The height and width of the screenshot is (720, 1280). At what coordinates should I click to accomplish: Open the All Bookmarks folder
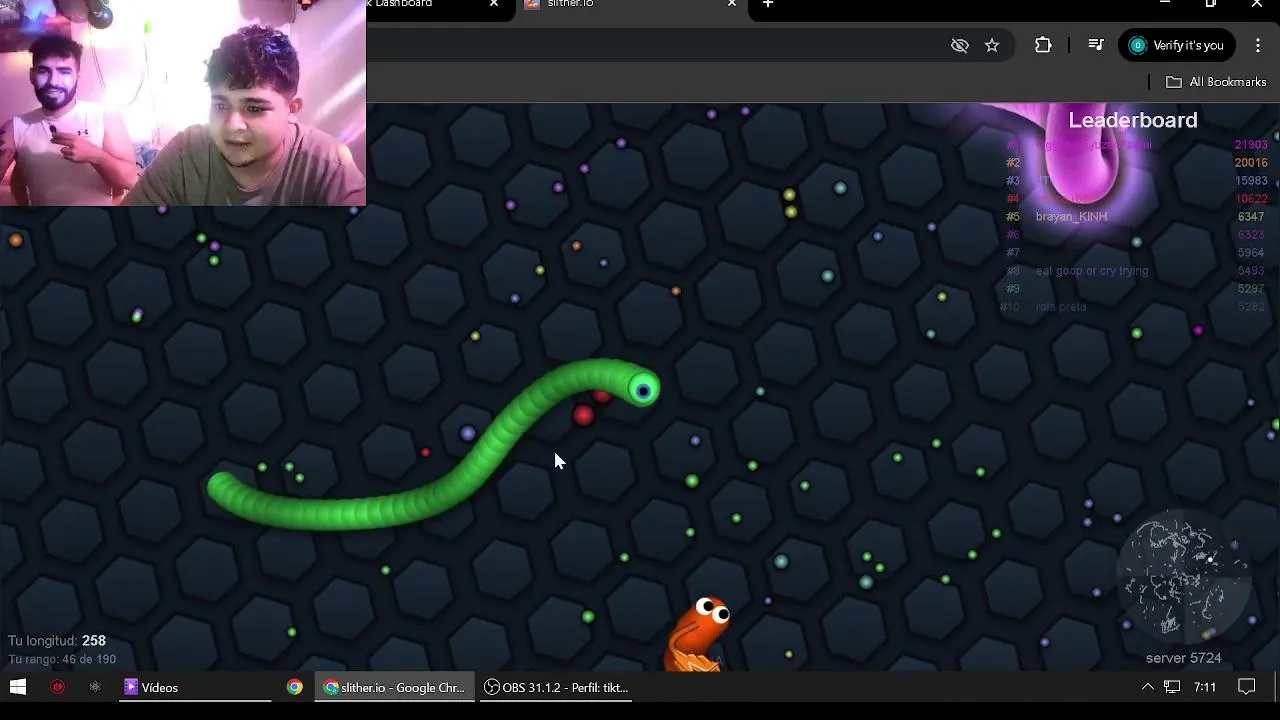click(1216, 82)
